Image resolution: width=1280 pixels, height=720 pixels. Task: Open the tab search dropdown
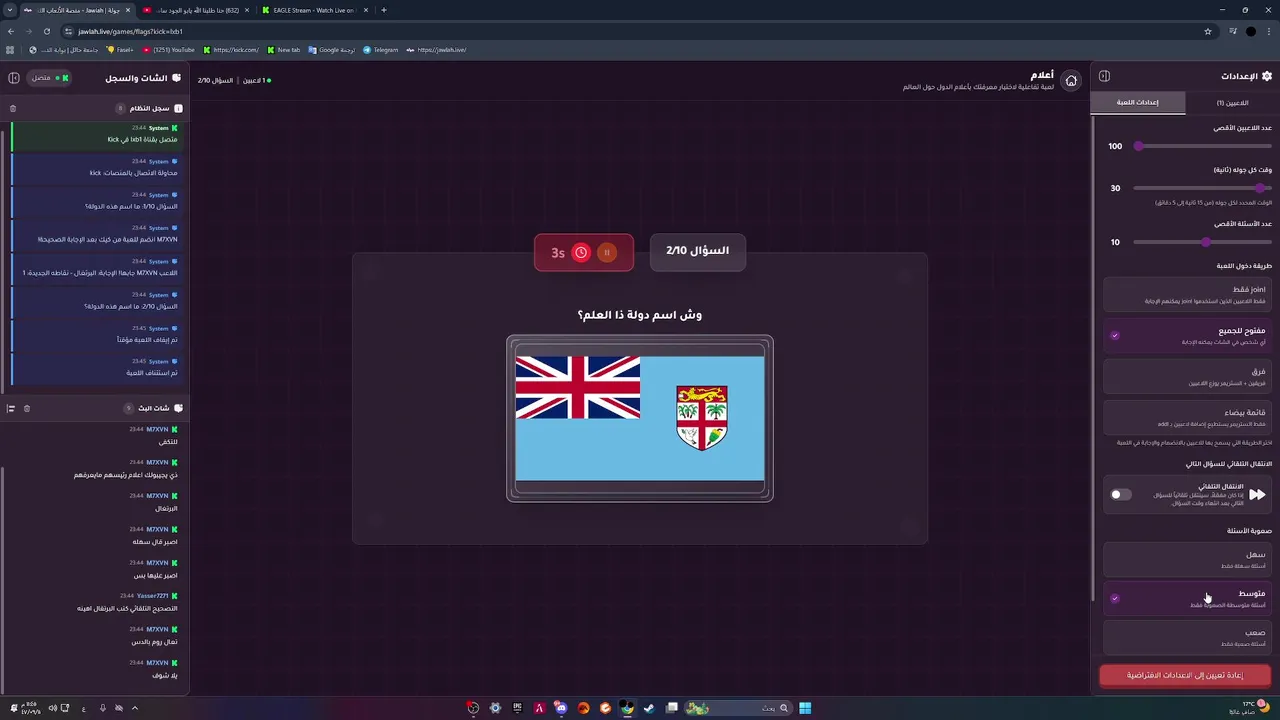point(11,10)
